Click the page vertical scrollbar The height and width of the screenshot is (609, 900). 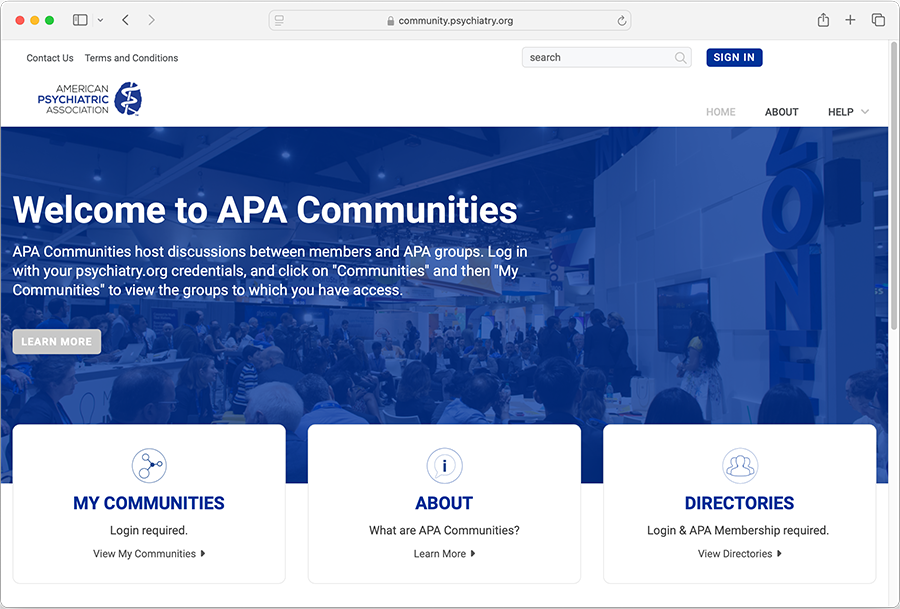pyautogui.click(x=894, y=186)
